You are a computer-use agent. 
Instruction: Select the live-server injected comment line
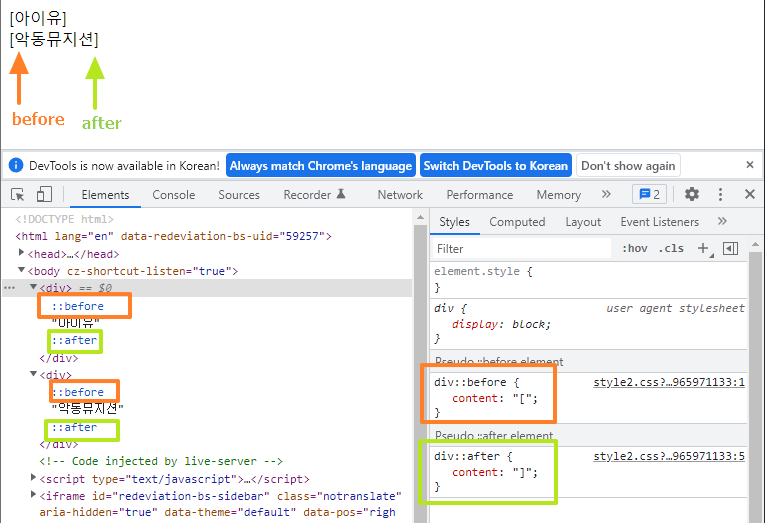click(x=161, y=461)
